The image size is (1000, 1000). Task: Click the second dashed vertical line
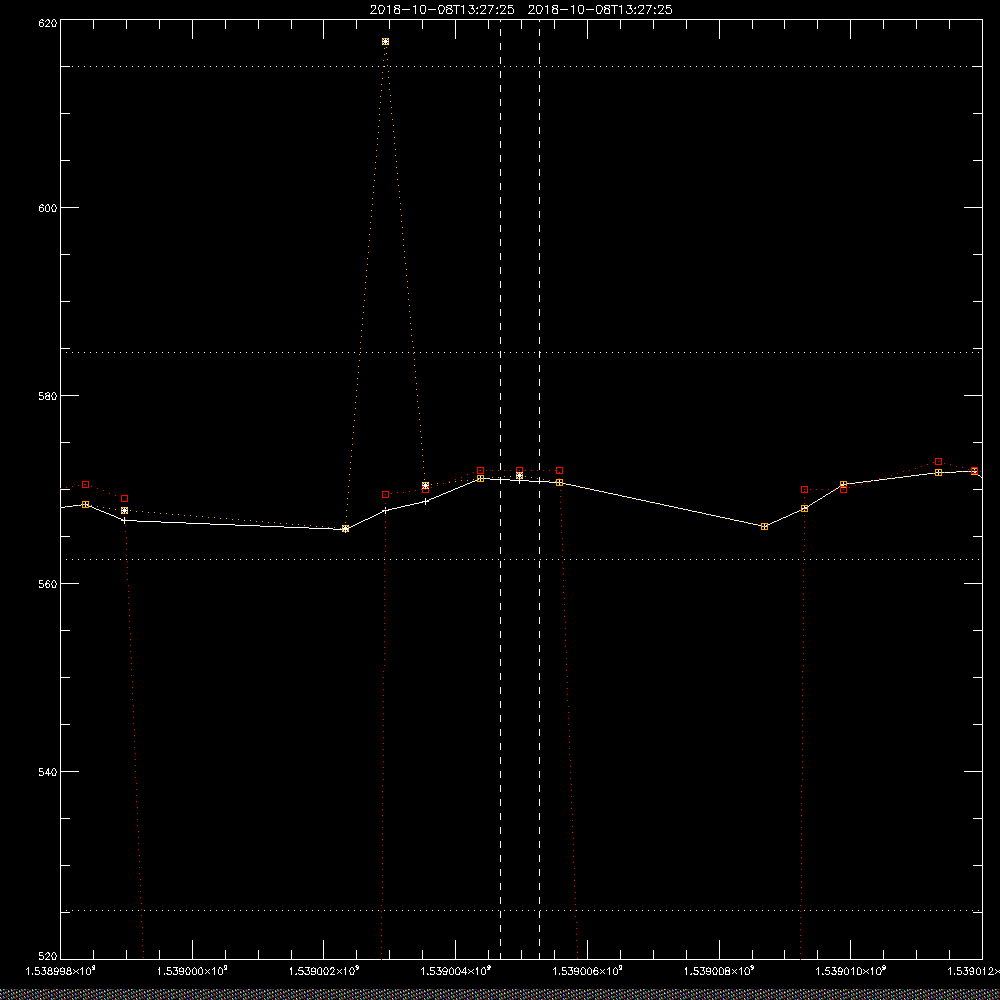tap(540, 489)
